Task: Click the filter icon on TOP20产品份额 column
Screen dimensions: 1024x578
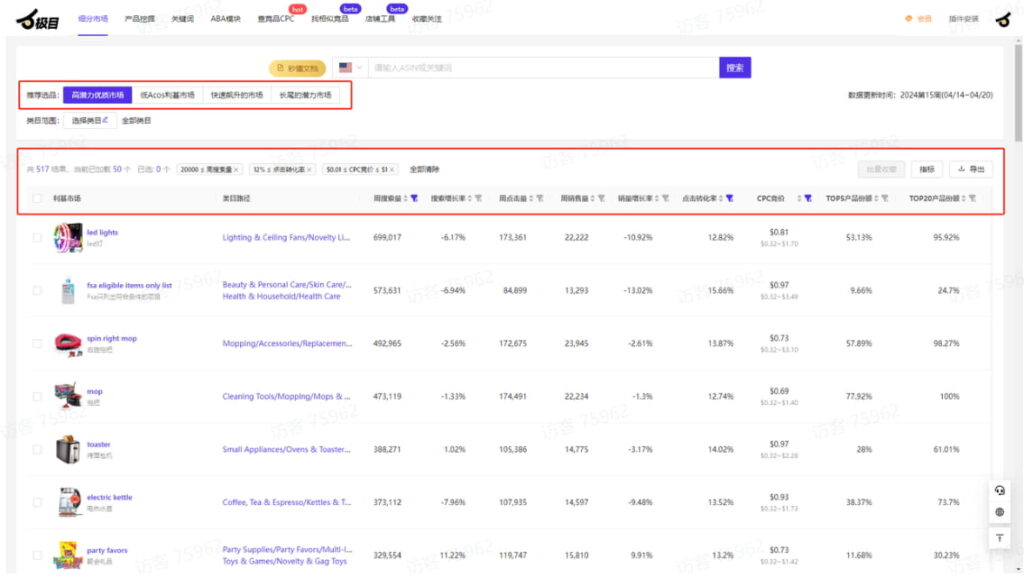Action: pos(972,199)
